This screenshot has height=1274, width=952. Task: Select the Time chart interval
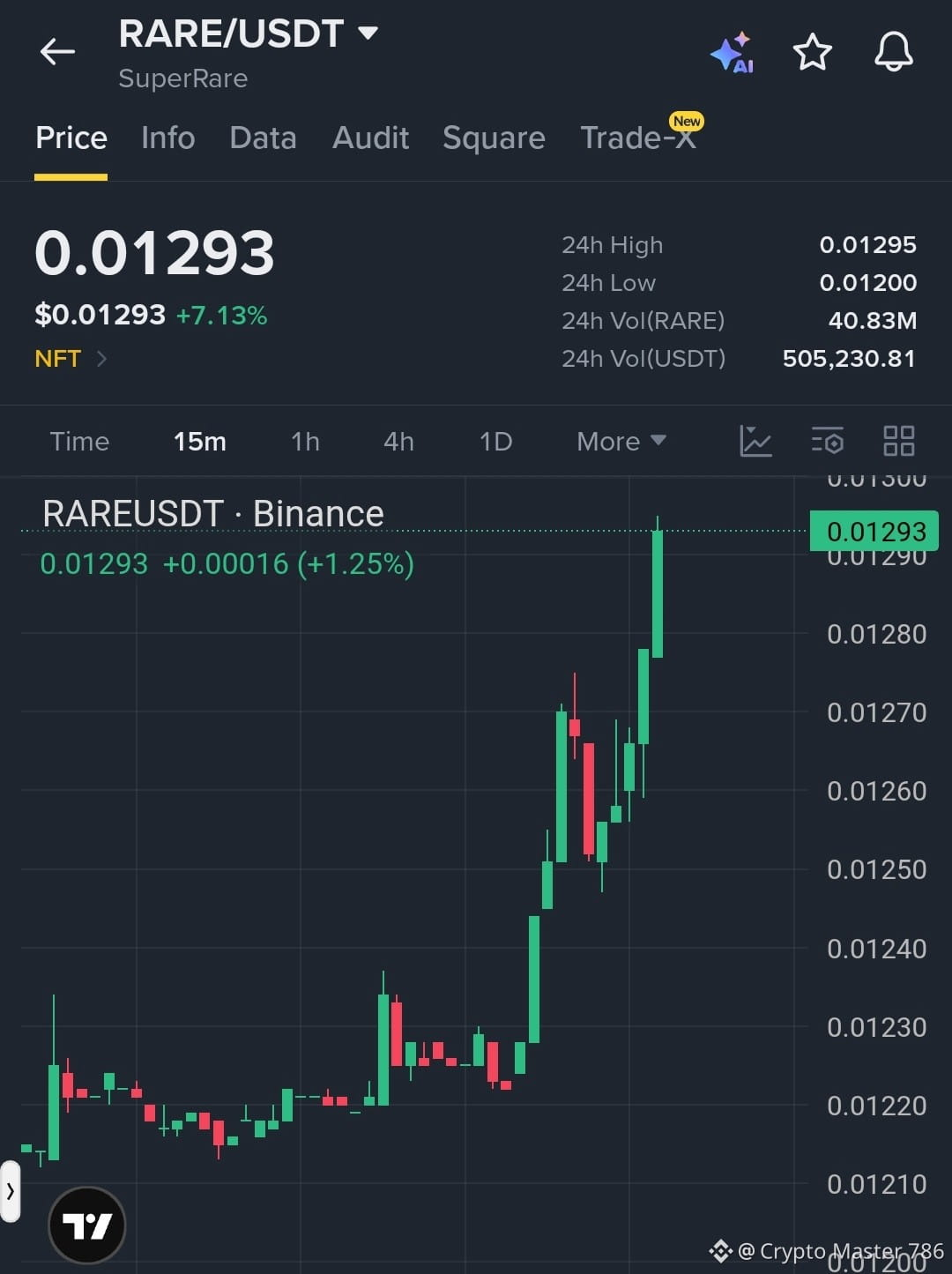coord(79,441)
